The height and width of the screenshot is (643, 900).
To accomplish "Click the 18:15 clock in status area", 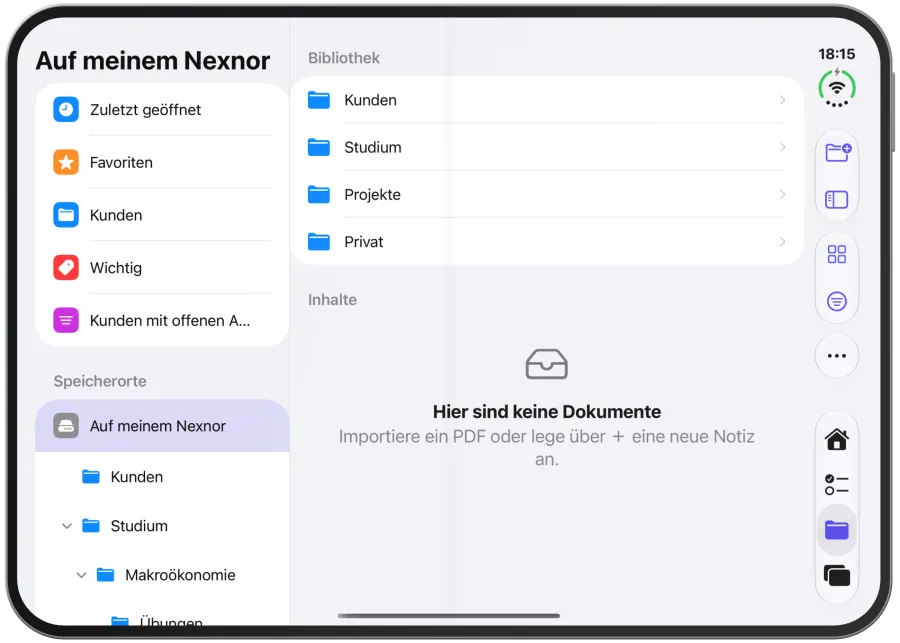I will point(836,54).
